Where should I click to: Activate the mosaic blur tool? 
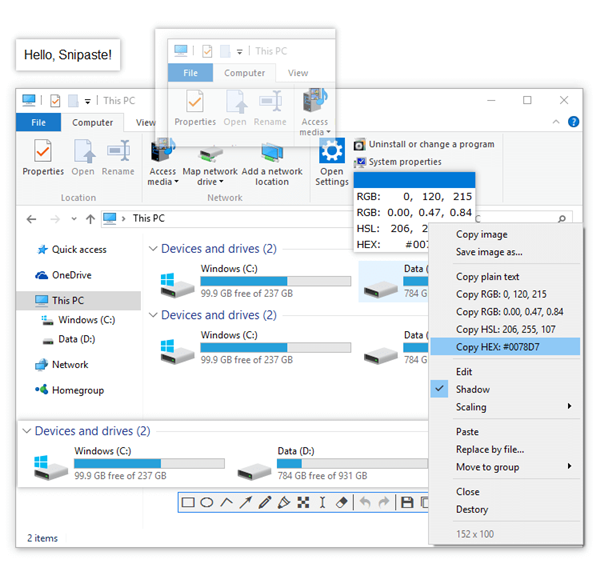pos(303,502)
